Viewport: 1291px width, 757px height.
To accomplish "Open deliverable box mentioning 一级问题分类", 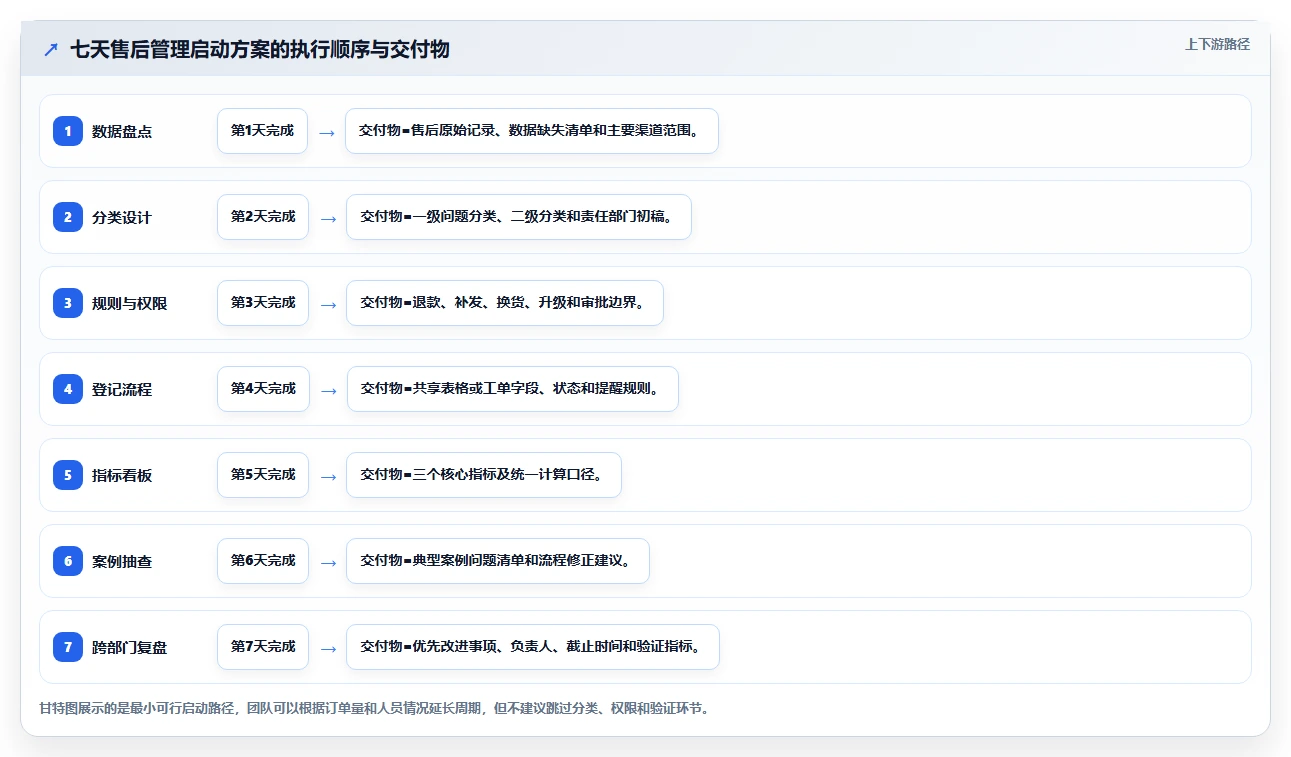I will pos(519,217).
